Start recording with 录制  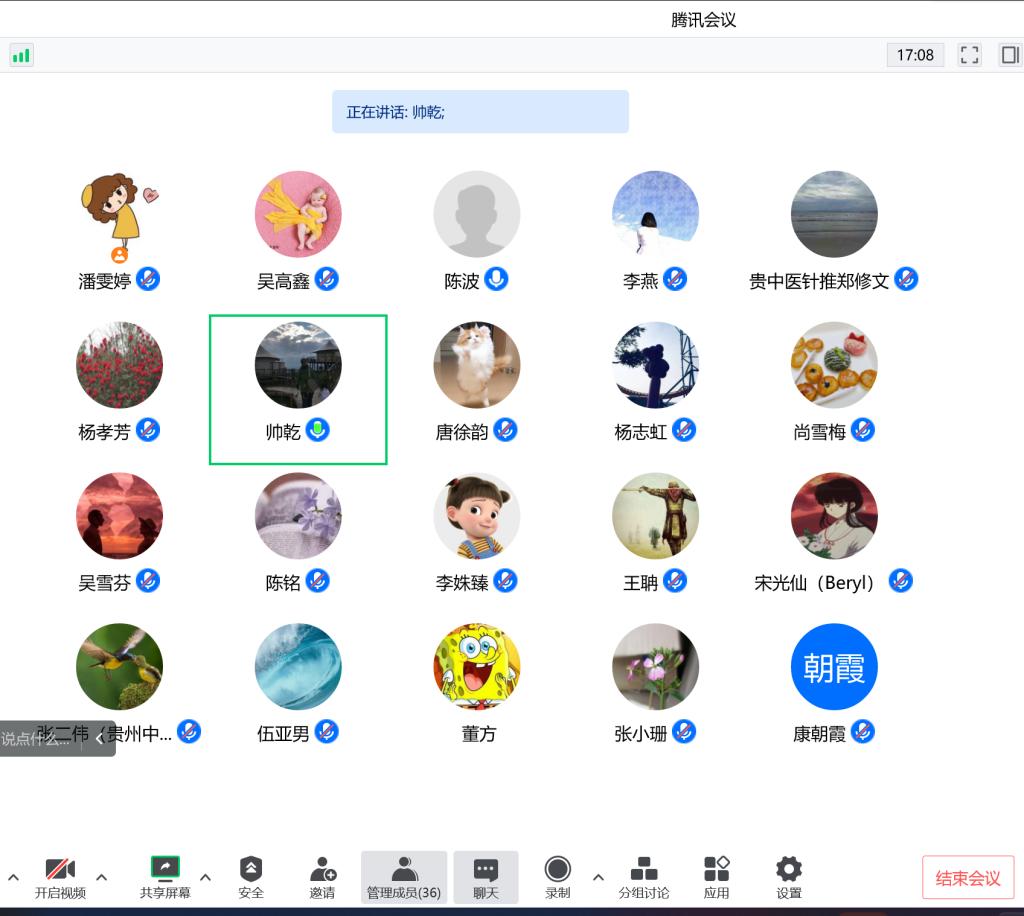tap(558, 877)
